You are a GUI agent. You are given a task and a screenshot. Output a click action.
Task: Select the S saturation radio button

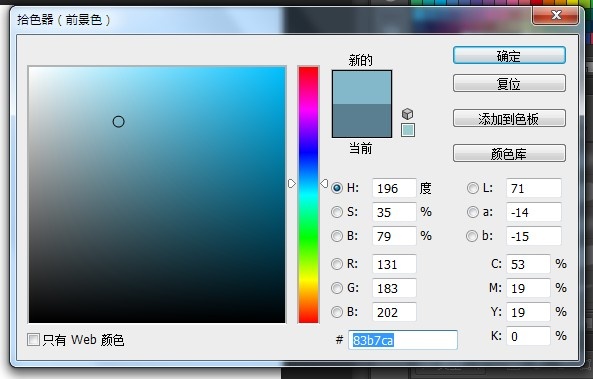[337, 212]
